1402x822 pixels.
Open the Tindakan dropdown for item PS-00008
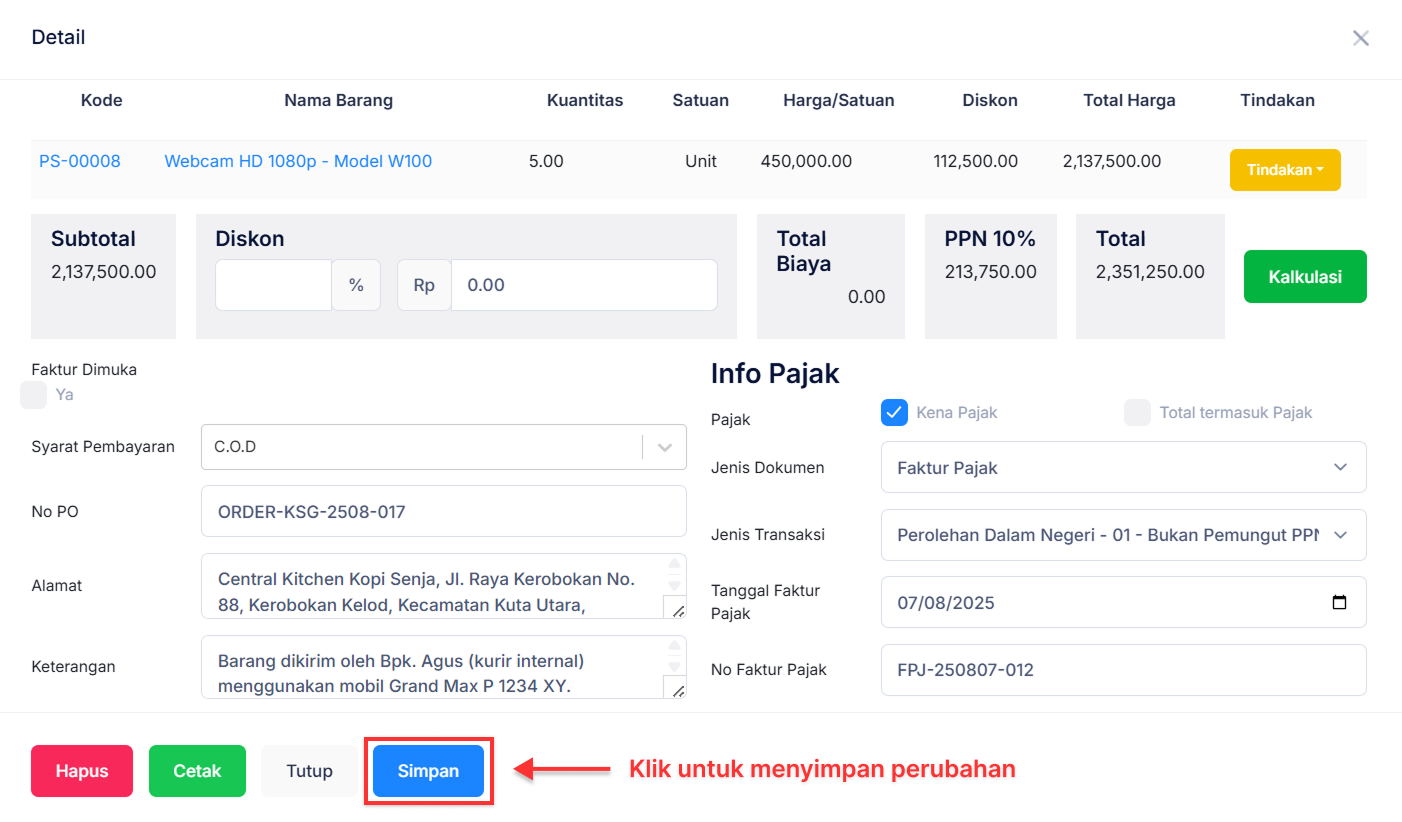click(x=1285, y=170)
